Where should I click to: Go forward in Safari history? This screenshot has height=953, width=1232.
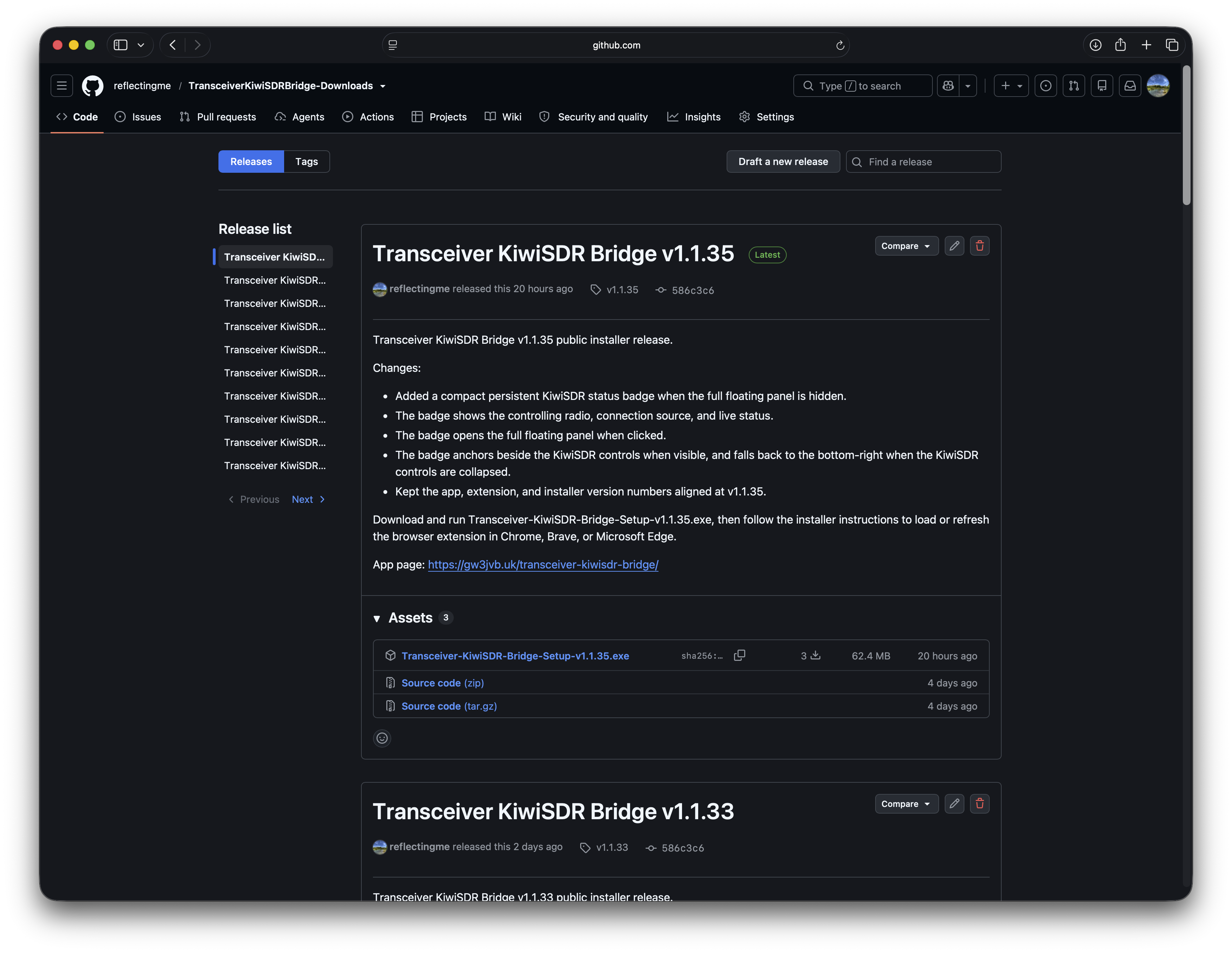pyautogui.click(x=197, y=45)
